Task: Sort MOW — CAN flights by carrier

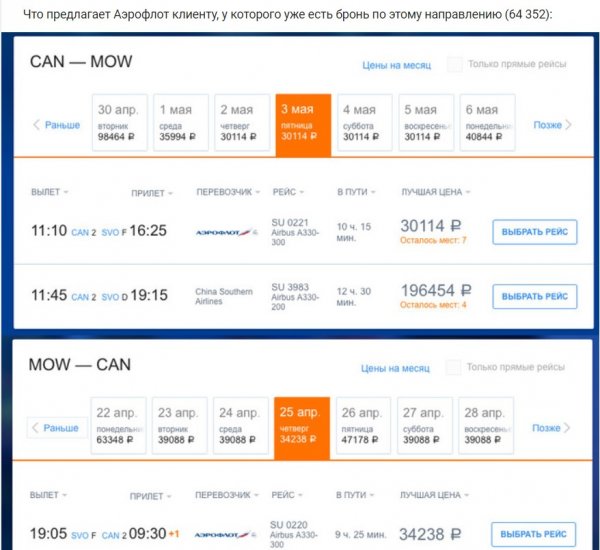Action: click(x=227, y=495)
